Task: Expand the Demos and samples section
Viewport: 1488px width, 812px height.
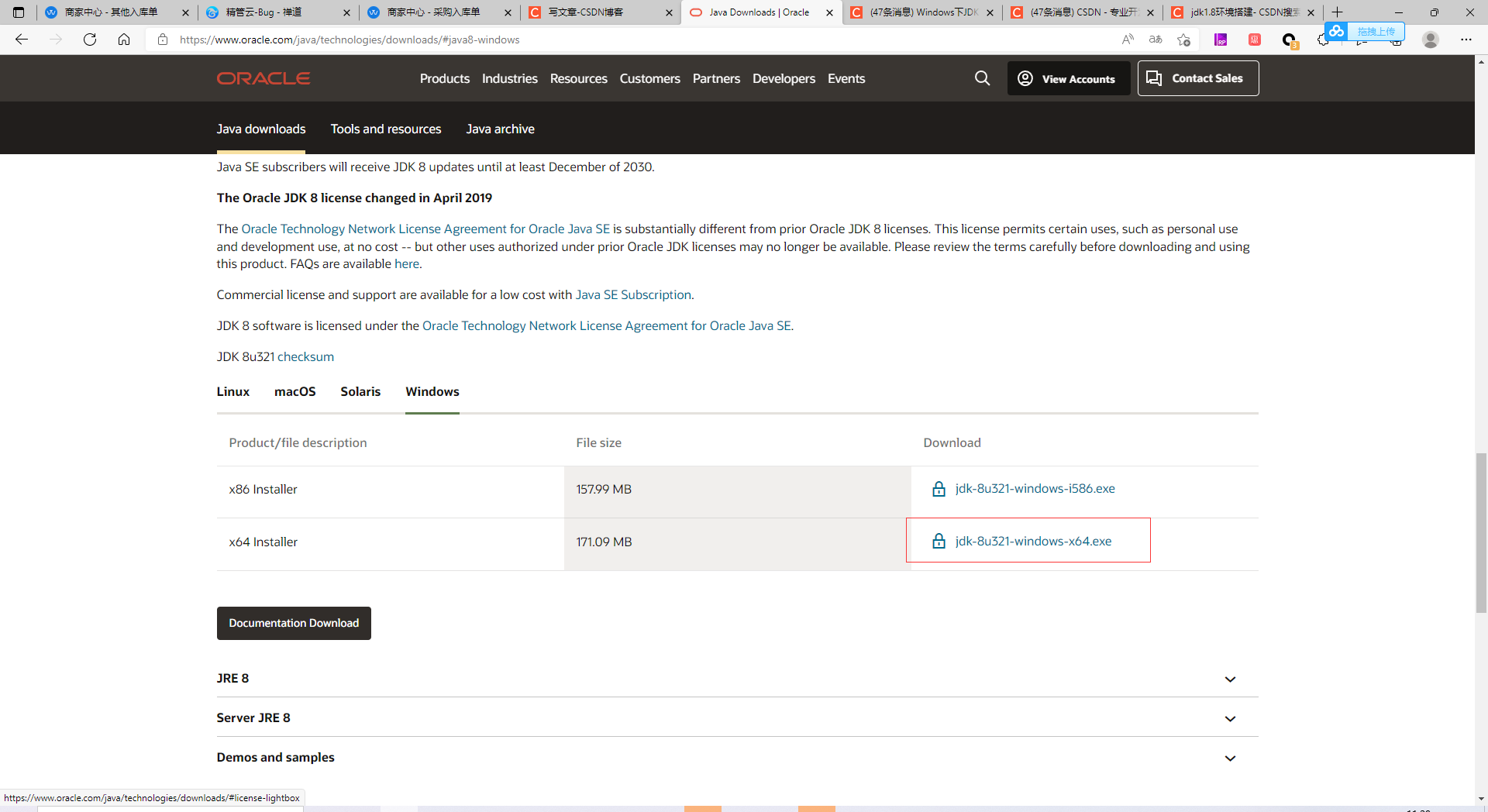Action: click(x=1231, y=758)
